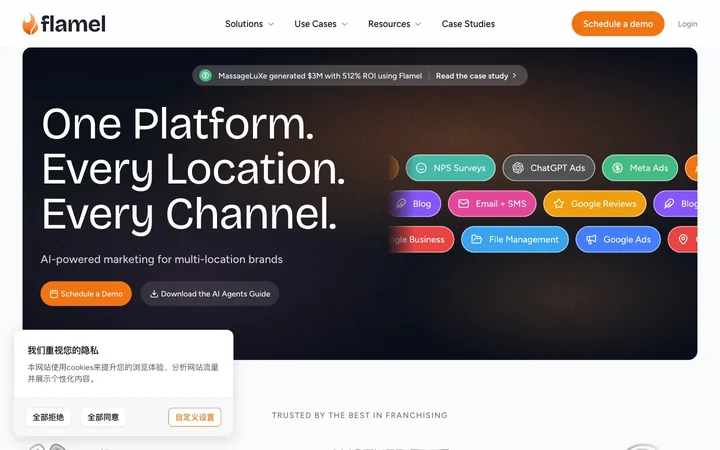This screenshot has width=720, height=450.
Task: Click the arrow next to Solutions
Action: pyautogui.click(x=271, y=24)
